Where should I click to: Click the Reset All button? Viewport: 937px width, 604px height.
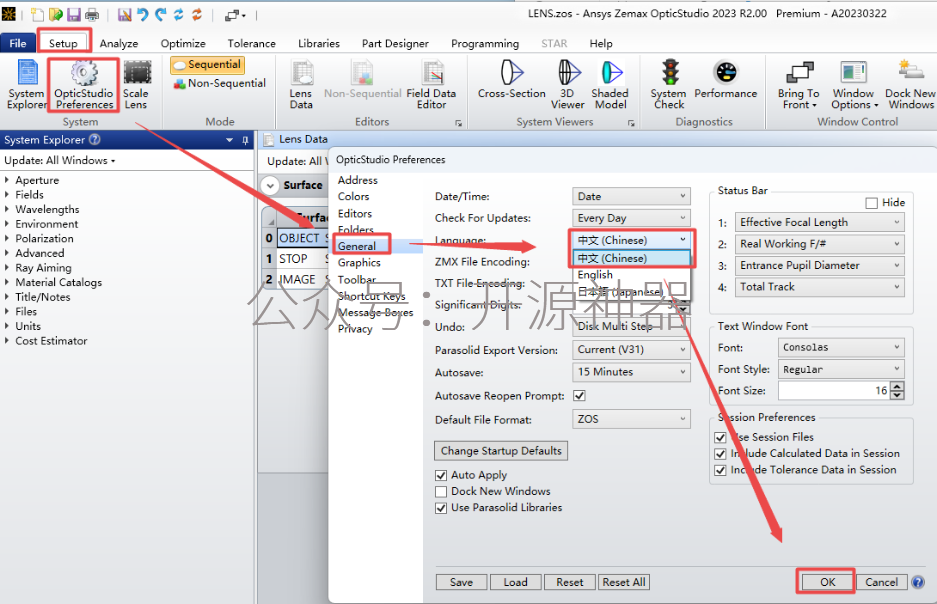[x=624, y=582]
